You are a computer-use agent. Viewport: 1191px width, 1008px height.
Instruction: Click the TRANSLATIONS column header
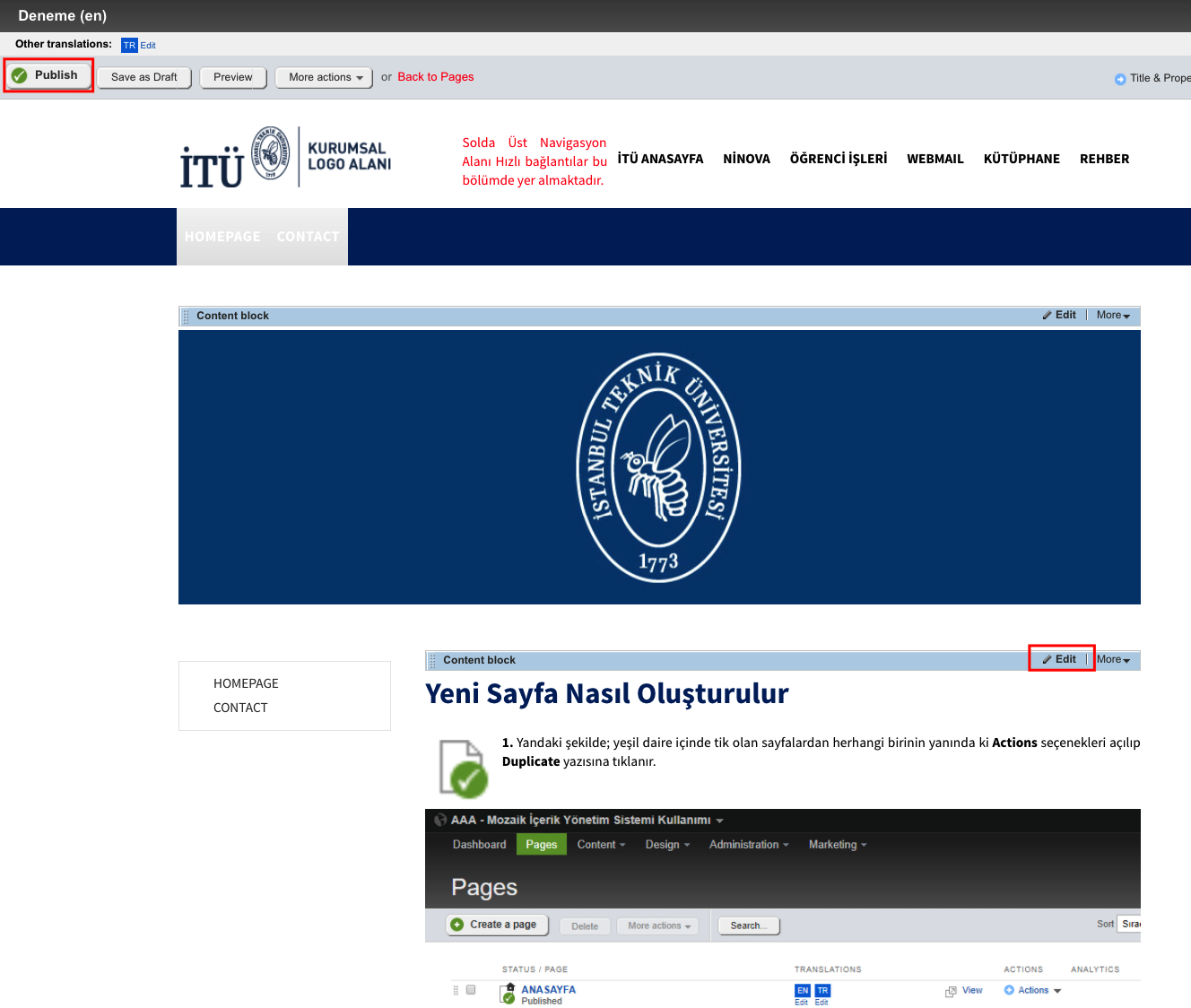coord(828,969)
